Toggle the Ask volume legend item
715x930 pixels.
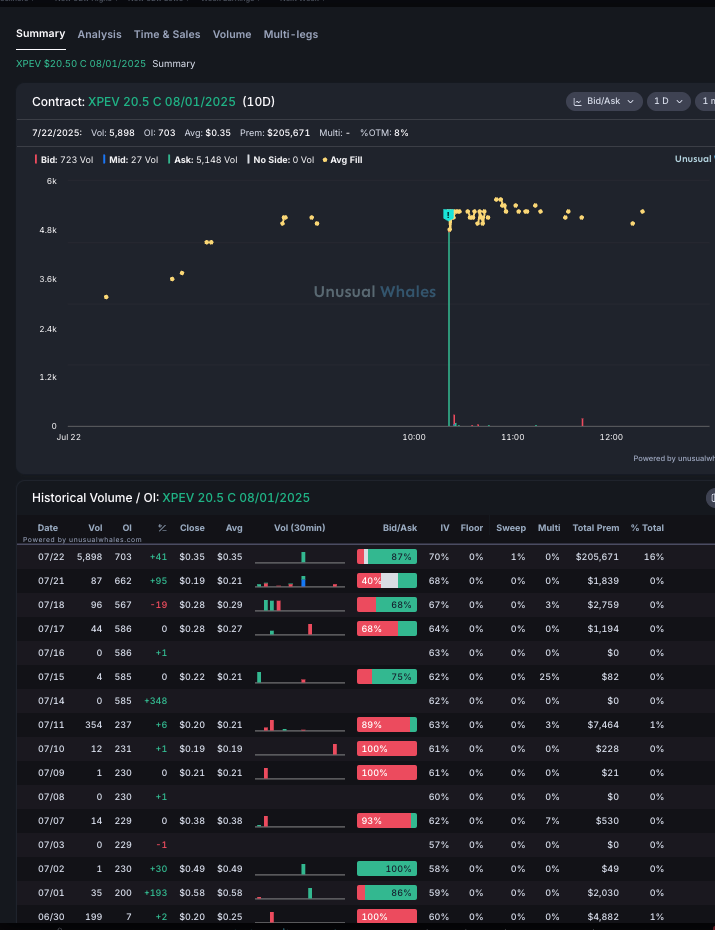coord(203,160)
